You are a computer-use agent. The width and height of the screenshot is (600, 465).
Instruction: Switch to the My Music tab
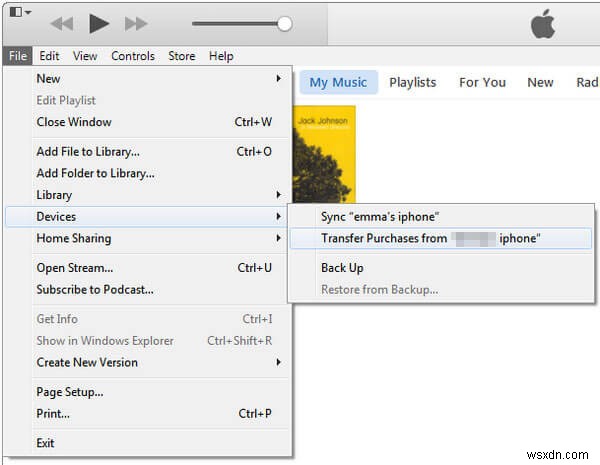[x=338, y=82]
